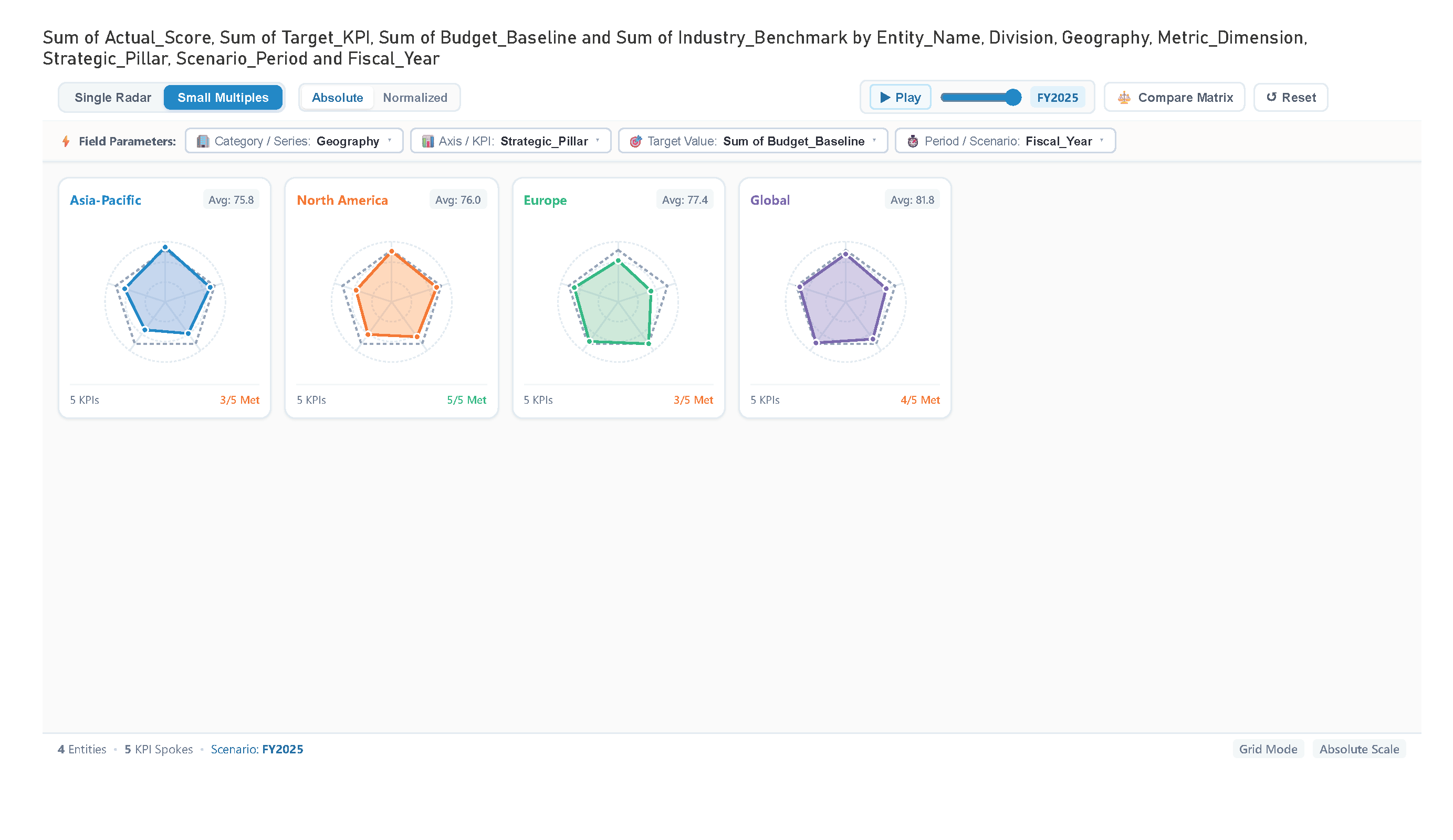Viewport: 1453px width, 840px height.
Task: Open the Compare Matrix view
Action: pyautogui.click(x=1175, y=98)
